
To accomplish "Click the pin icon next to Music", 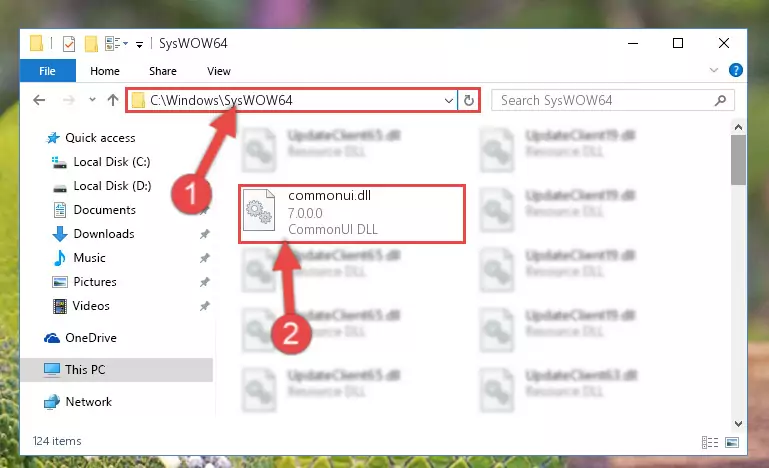I will pyautogui.click(x=205, y=258).
